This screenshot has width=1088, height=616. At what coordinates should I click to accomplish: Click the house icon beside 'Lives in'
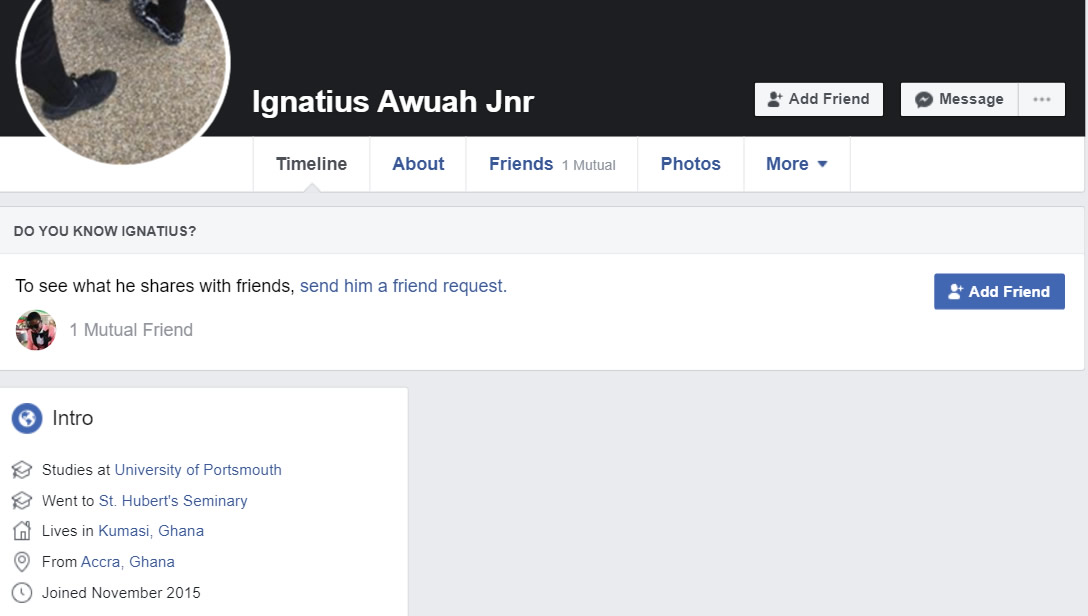click(x=22, y=531)
